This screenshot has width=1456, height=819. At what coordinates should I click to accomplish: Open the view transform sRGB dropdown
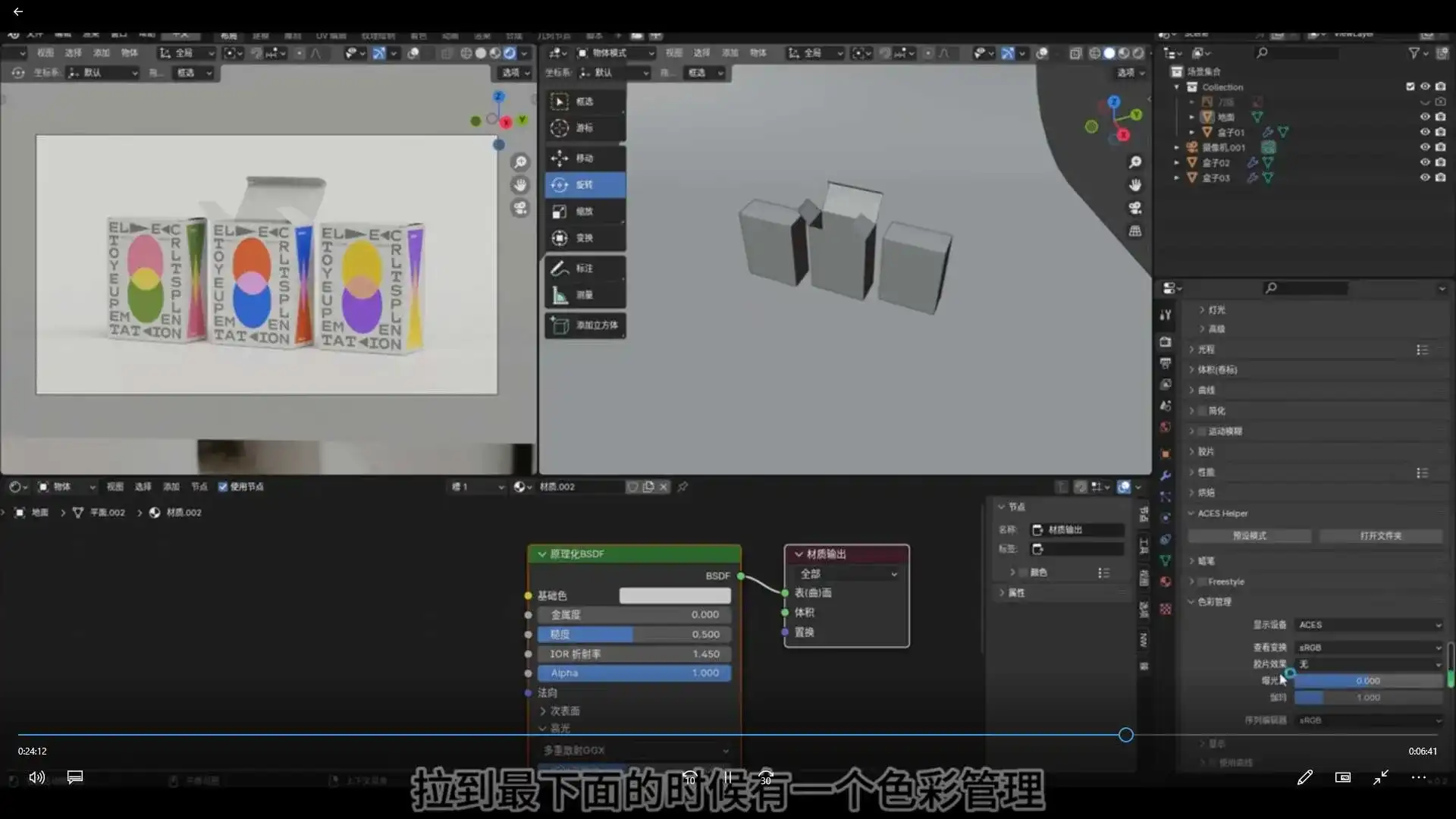(1369, 648)
